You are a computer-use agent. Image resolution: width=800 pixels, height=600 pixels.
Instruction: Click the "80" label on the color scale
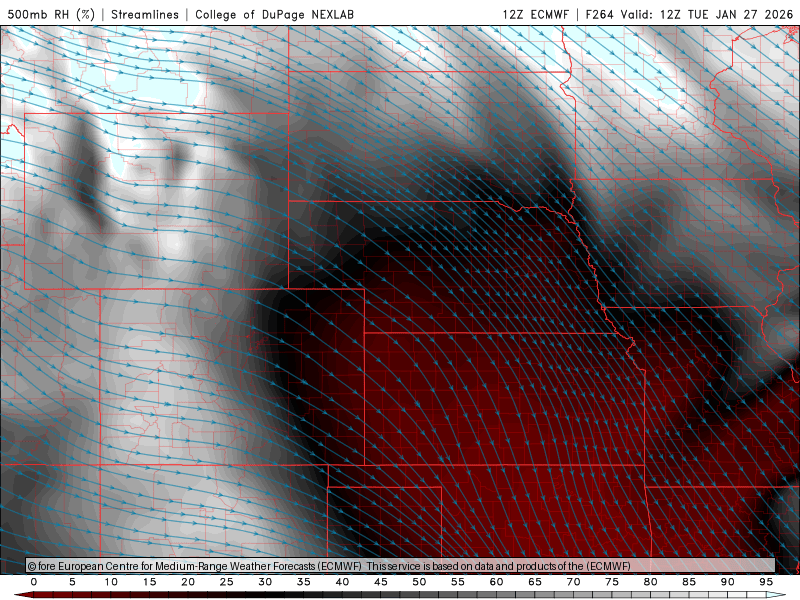651,582
